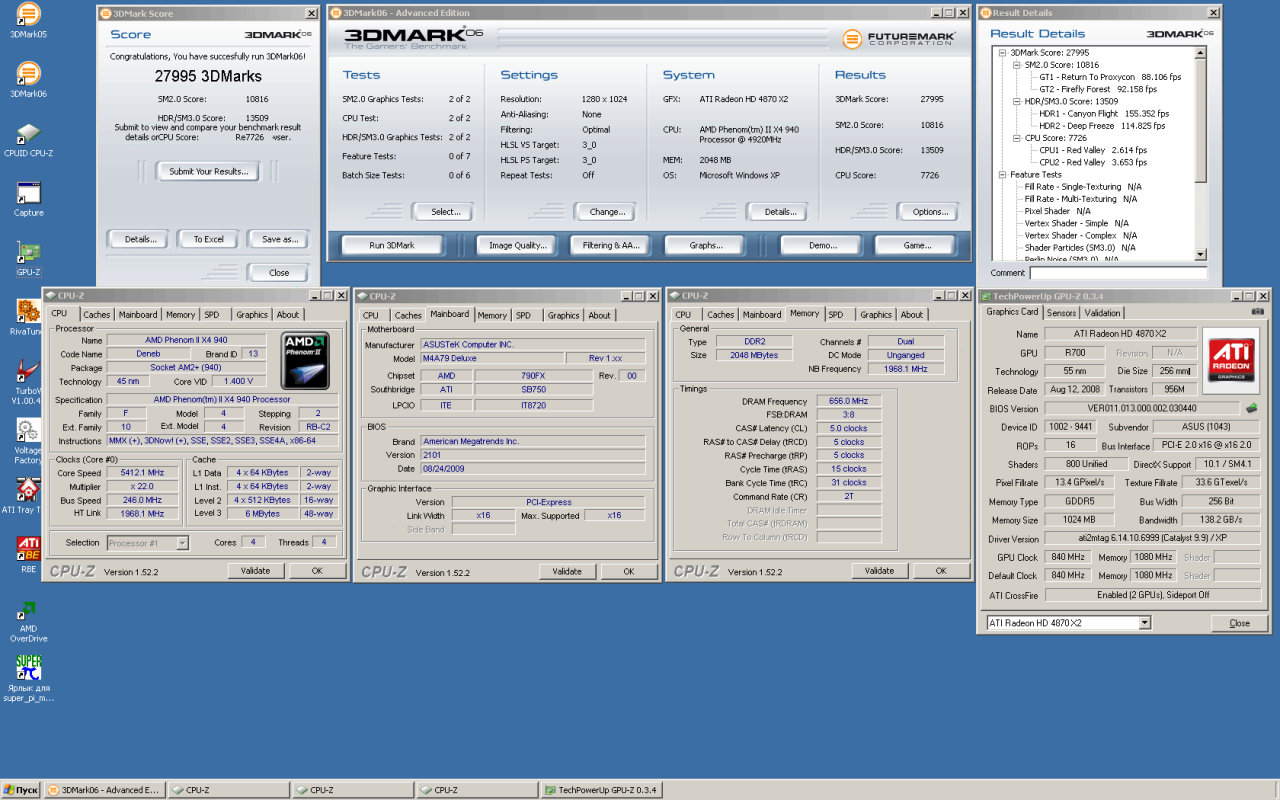Launch TurboV desktop shortcut
Image resolution: width=1280 pixels, height=800 pixels.
pos(28,371)
